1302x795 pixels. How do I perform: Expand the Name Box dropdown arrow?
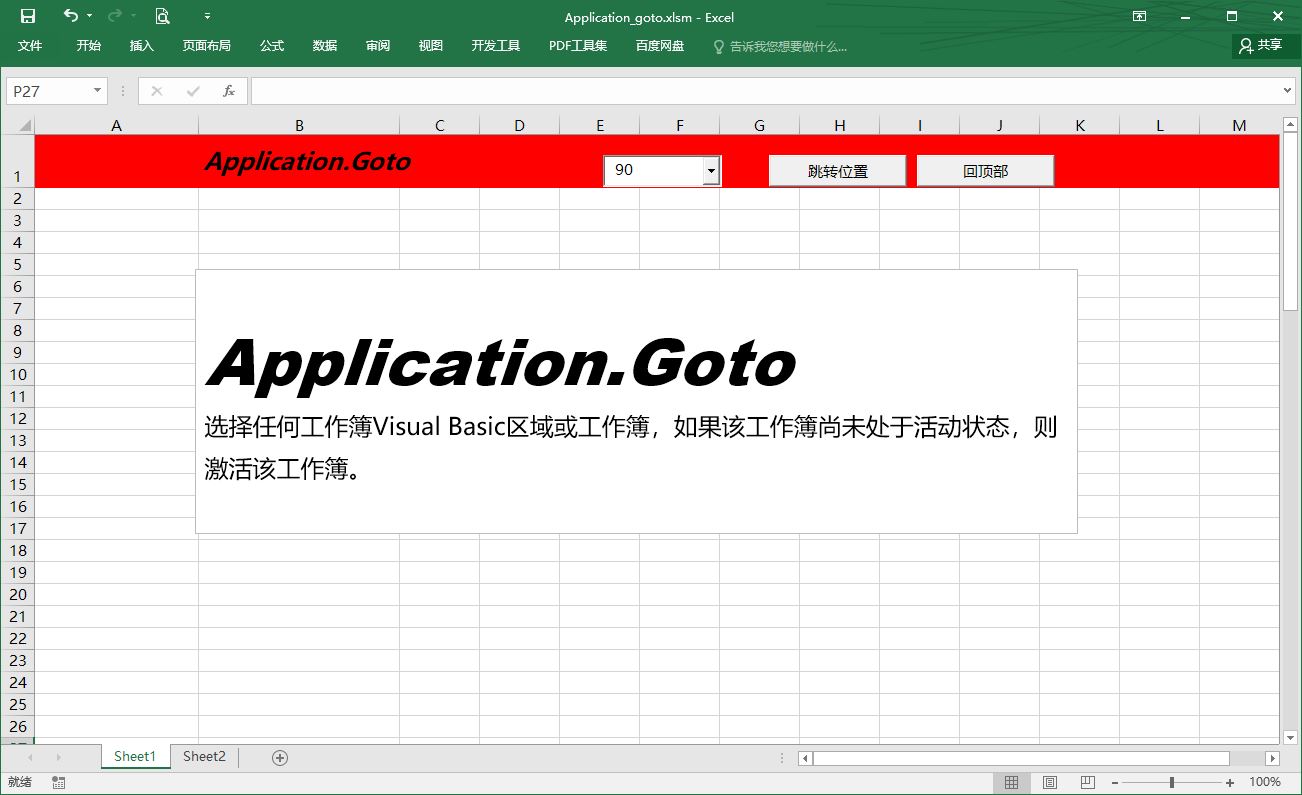pyautogui.click(x=97, y=91)
